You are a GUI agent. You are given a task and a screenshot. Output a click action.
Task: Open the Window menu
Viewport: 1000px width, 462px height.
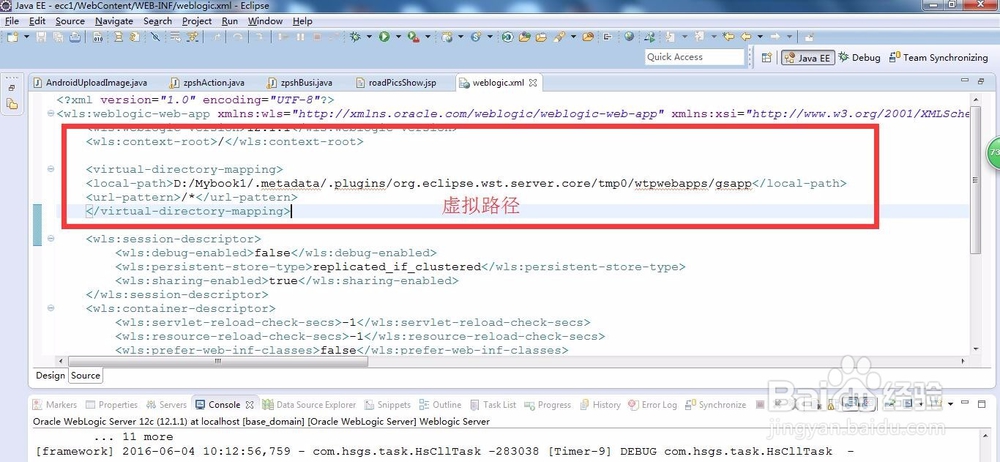point(265,21)
